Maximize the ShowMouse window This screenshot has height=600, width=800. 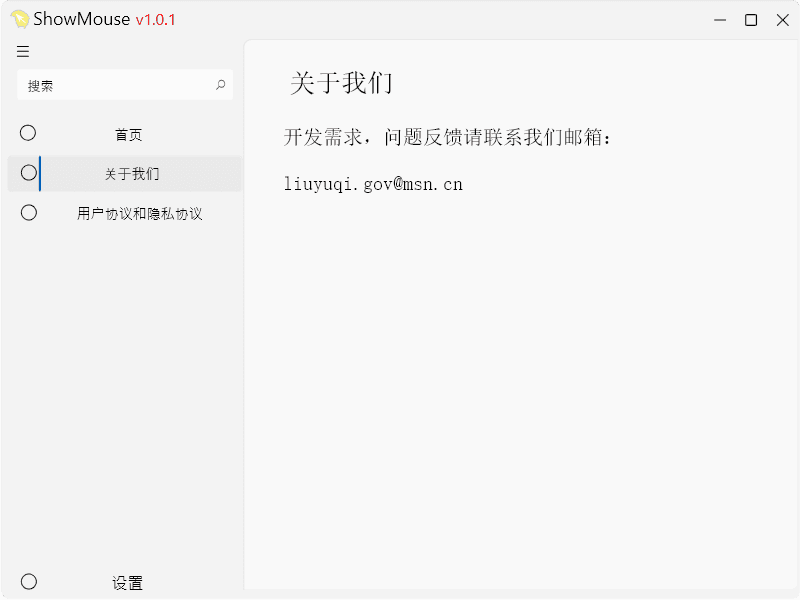click(x=751, y=20)
